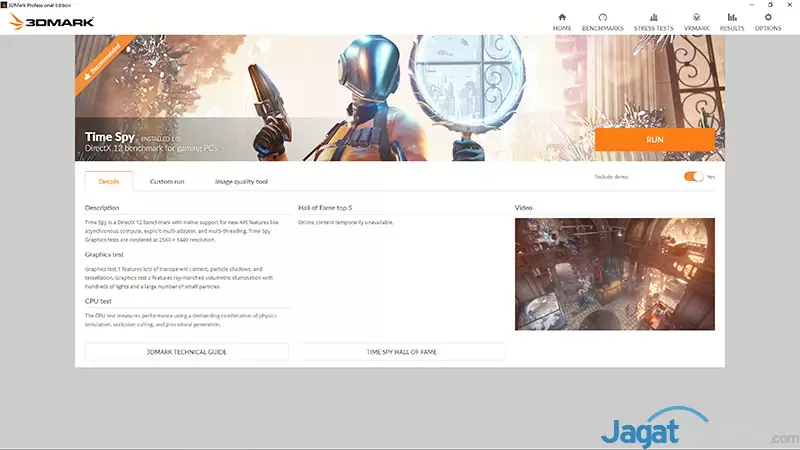The height and width of the screenshot is (450, 800).
Task: Toggle the Include demo switch
Action: 693,177
